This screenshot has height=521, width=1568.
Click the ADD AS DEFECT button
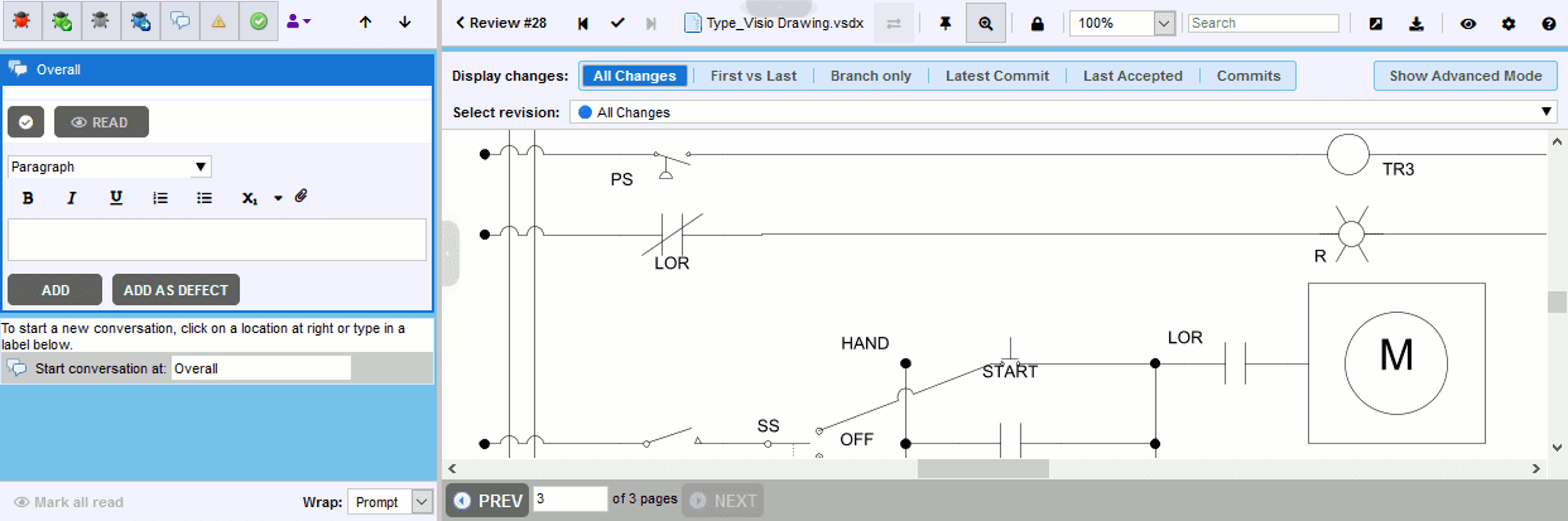click(x=175, y=290)
